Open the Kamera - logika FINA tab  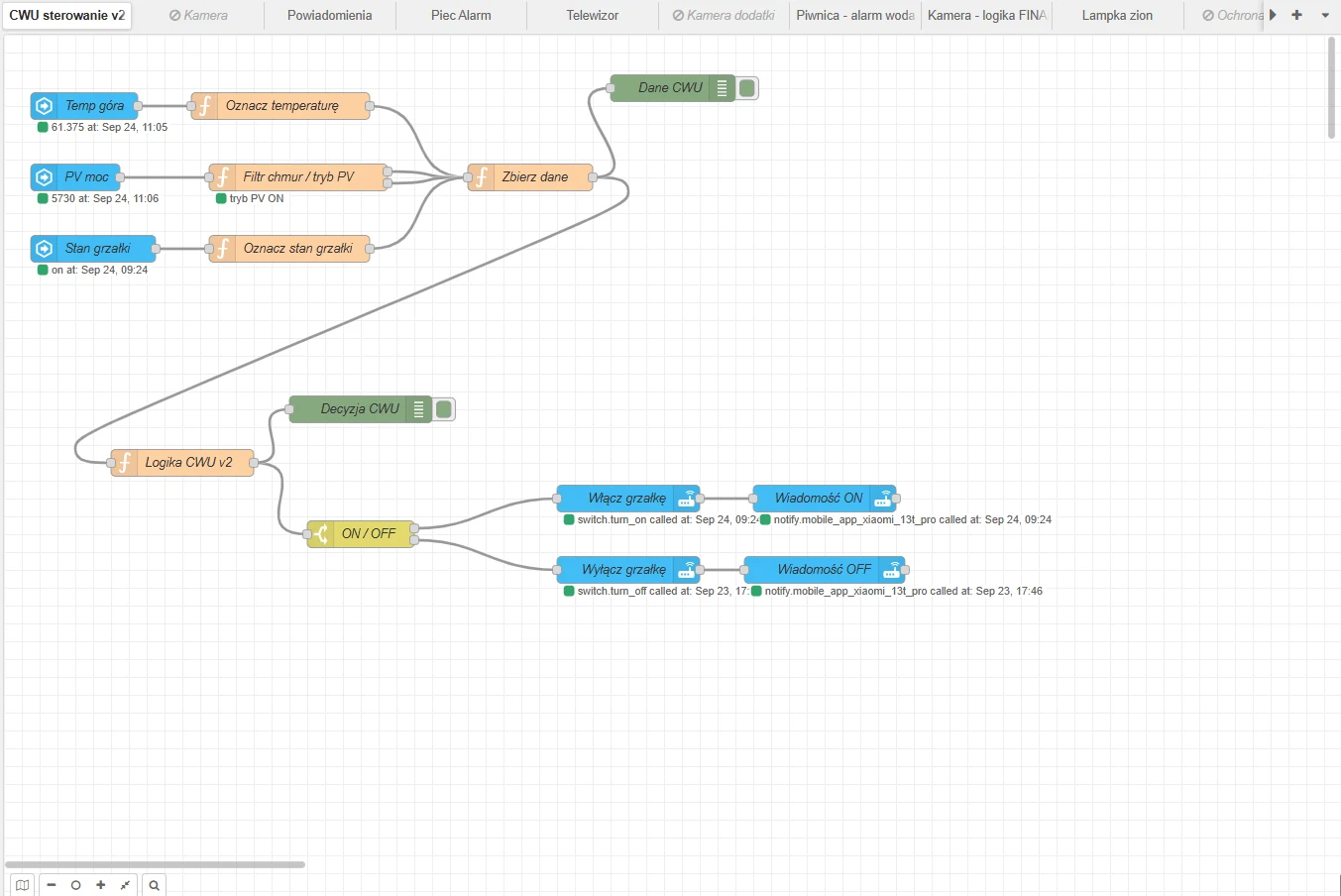pos(986,16)
